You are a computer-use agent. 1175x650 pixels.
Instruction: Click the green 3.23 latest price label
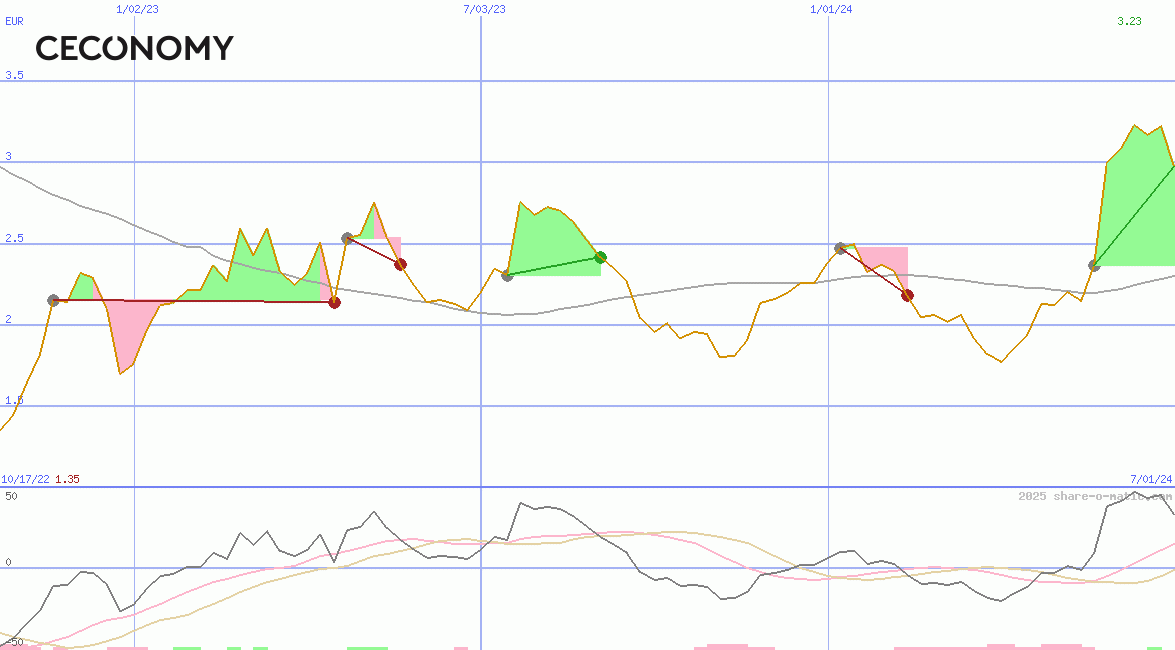coord(1129,21)
